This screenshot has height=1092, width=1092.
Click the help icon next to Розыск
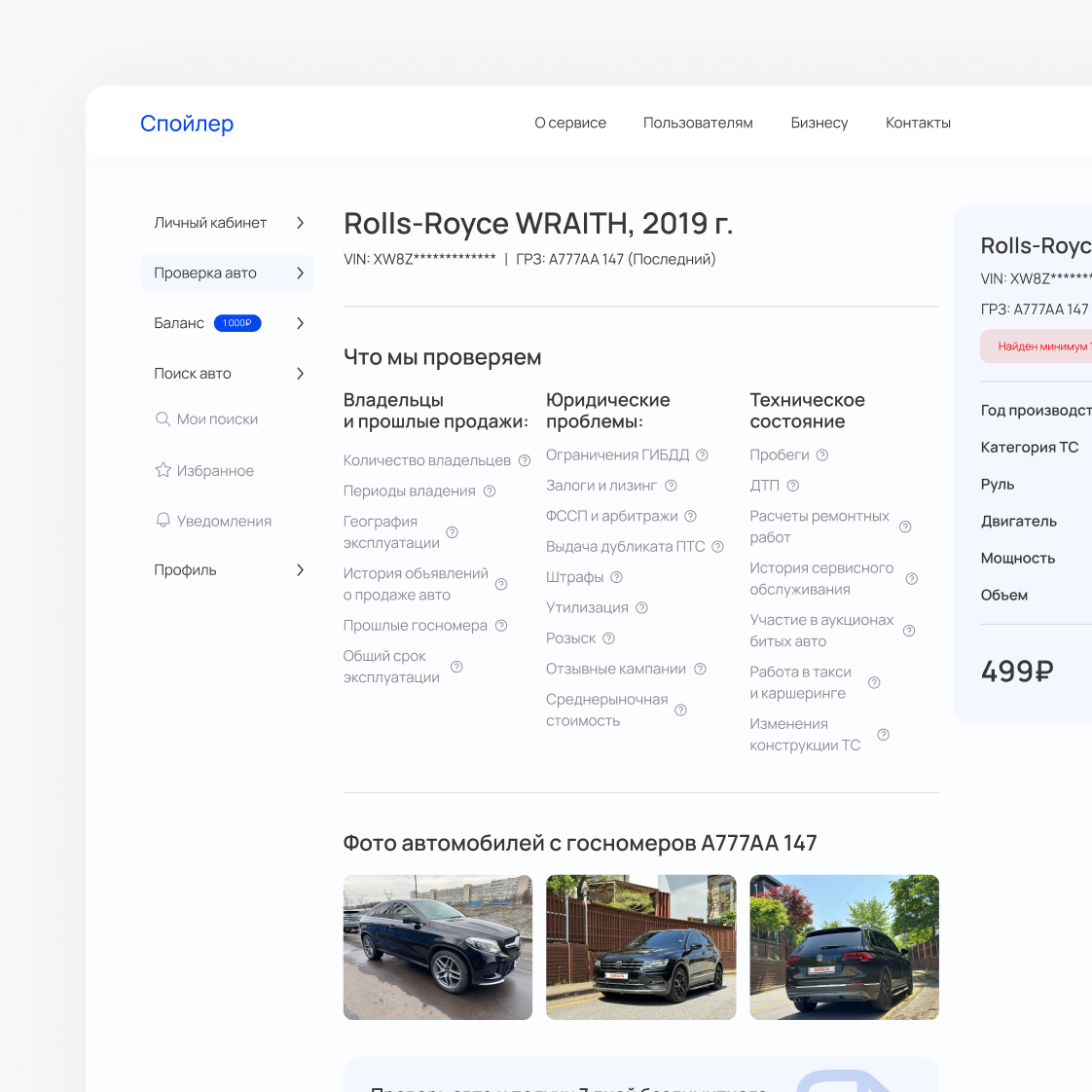[x=608, y=638]
